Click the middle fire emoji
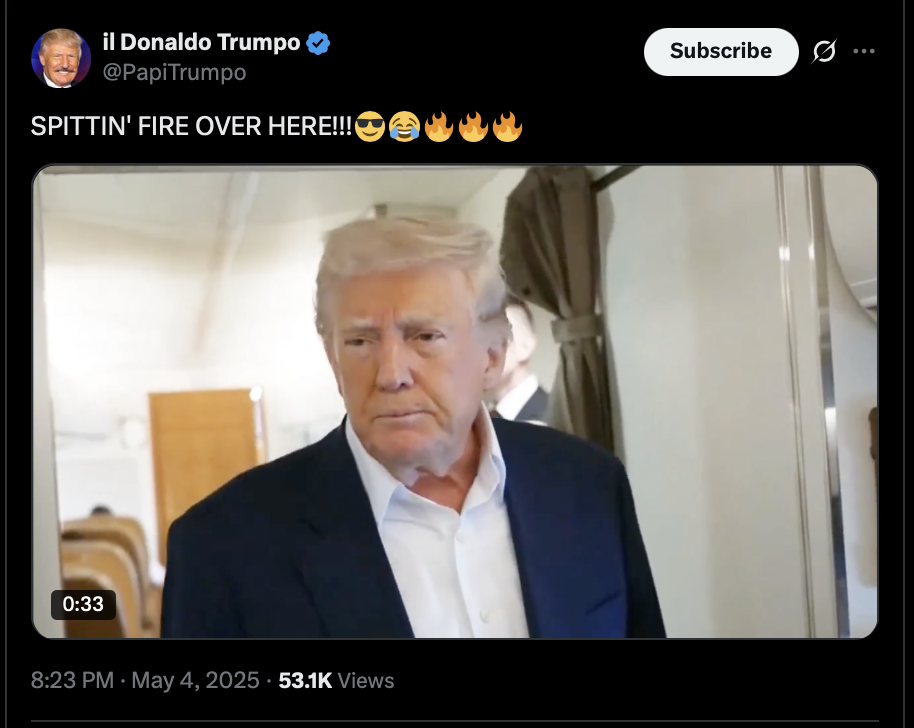The image size is (914, 728). tap(473, 126)
